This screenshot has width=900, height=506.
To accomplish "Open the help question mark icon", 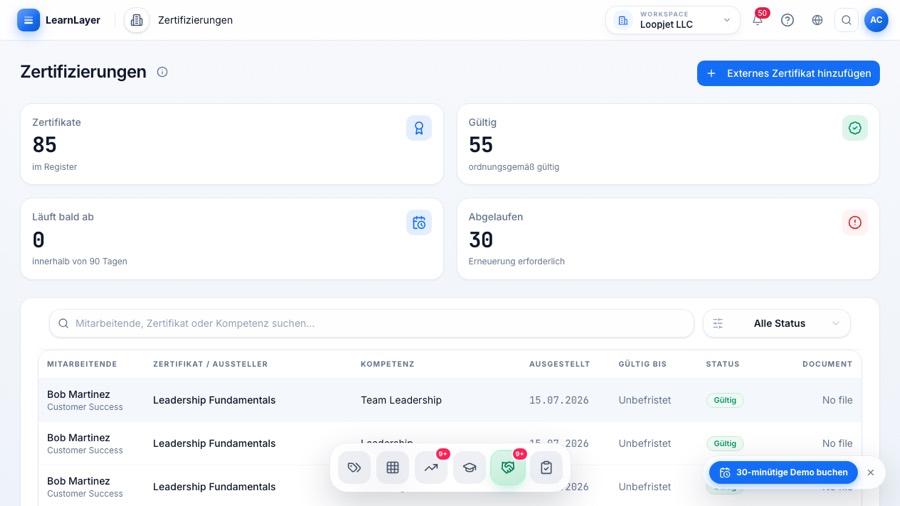I will click(x=788, y=20).
